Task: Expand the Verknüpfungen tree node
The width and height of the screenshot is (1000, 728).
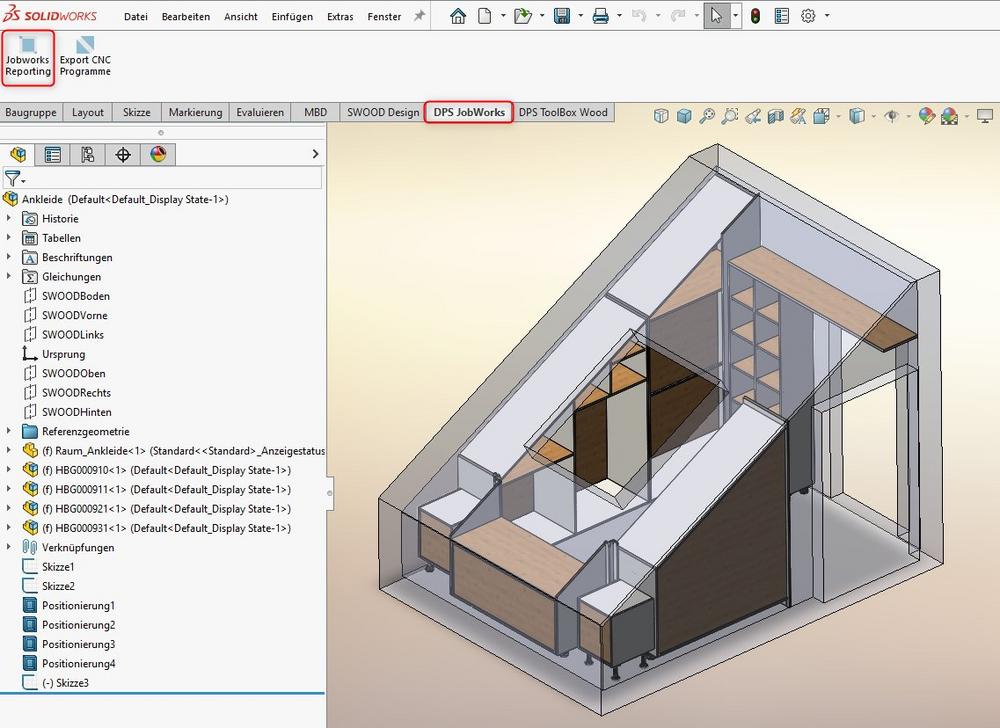Action: [x=9, y=548]
